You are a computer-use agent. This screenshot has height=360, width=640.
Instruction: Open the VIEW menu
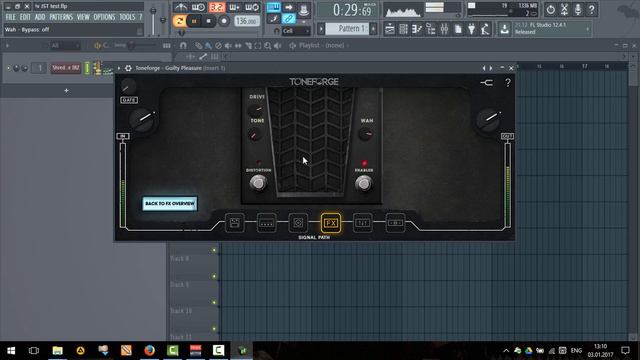click(83, 17)
